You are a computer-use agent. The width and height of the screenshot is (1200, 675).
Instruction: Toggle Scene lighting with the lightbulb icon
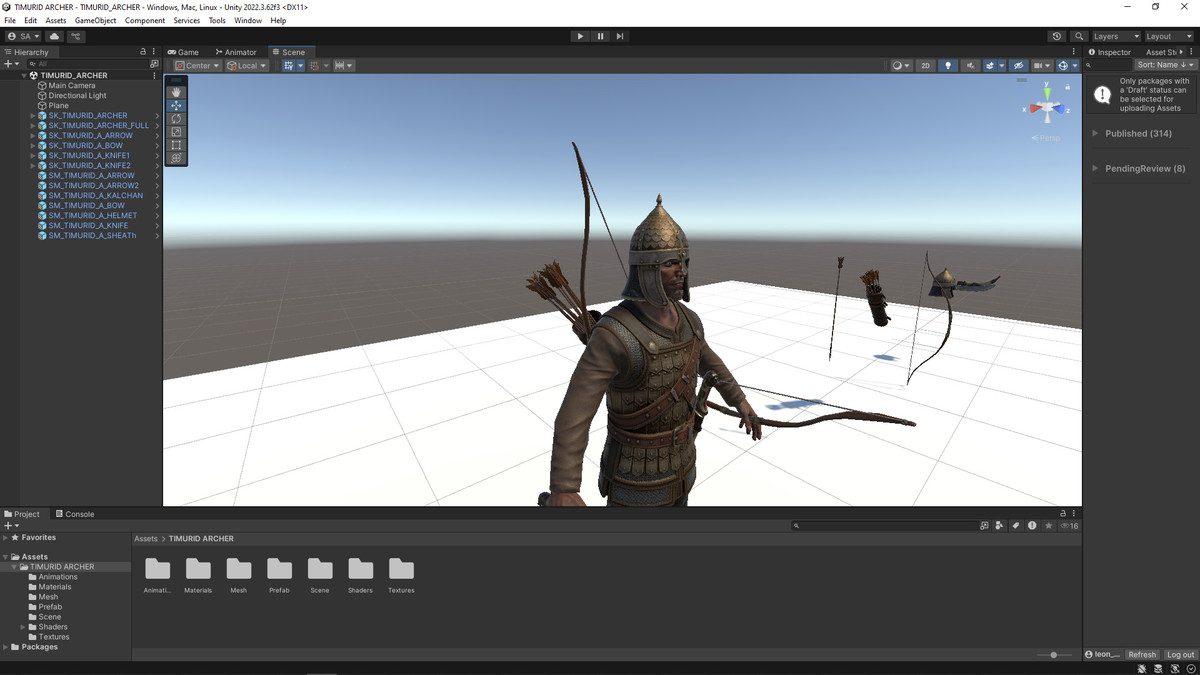pos(948,65)
